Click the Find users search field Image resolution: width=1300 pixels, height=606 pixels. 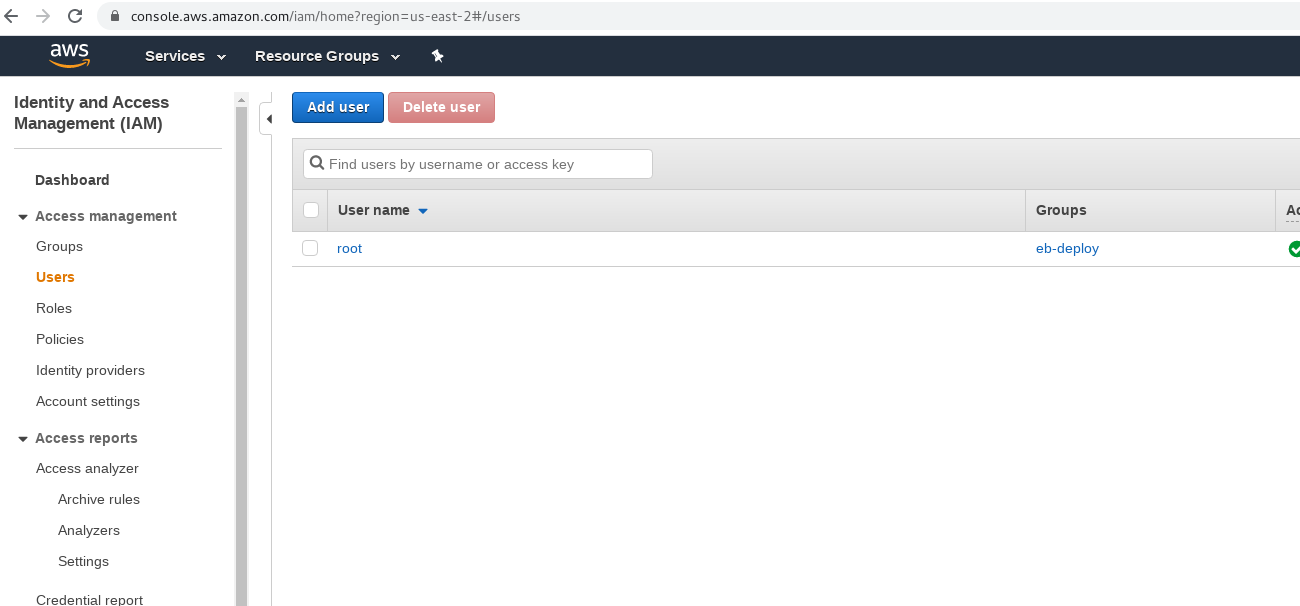(478, 164)
